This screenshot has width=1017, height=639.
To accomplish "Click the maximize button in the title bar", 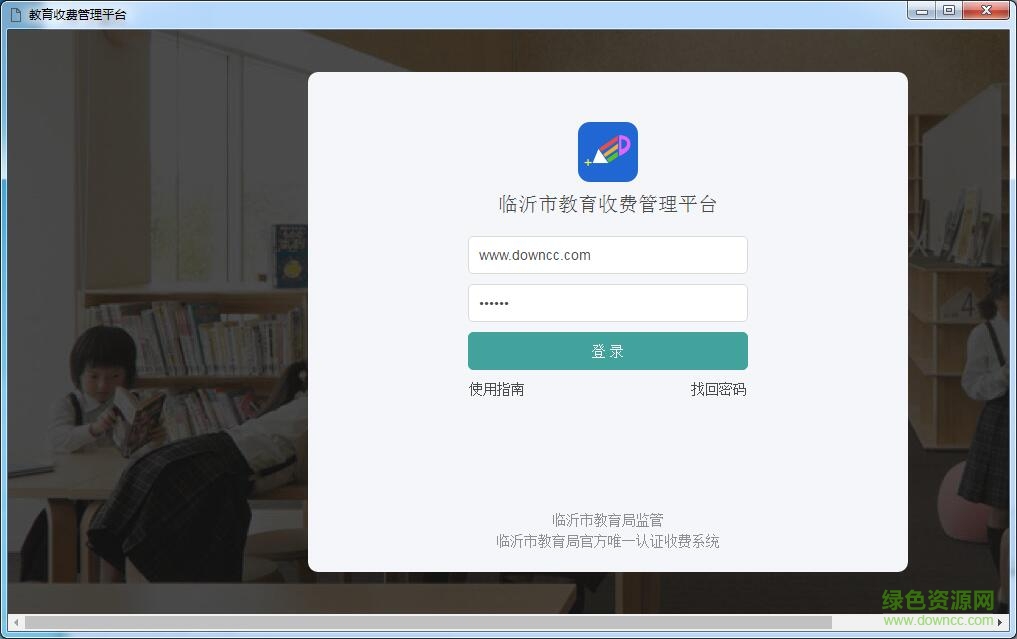I will click(948, 11).
